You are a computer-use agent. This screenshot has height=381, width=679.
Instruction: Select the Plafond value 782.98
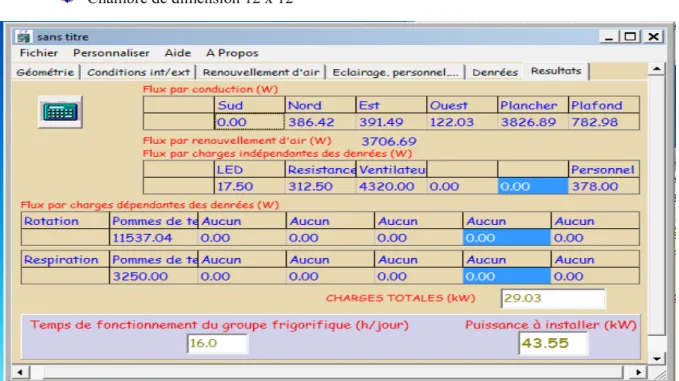click(604, 122)
